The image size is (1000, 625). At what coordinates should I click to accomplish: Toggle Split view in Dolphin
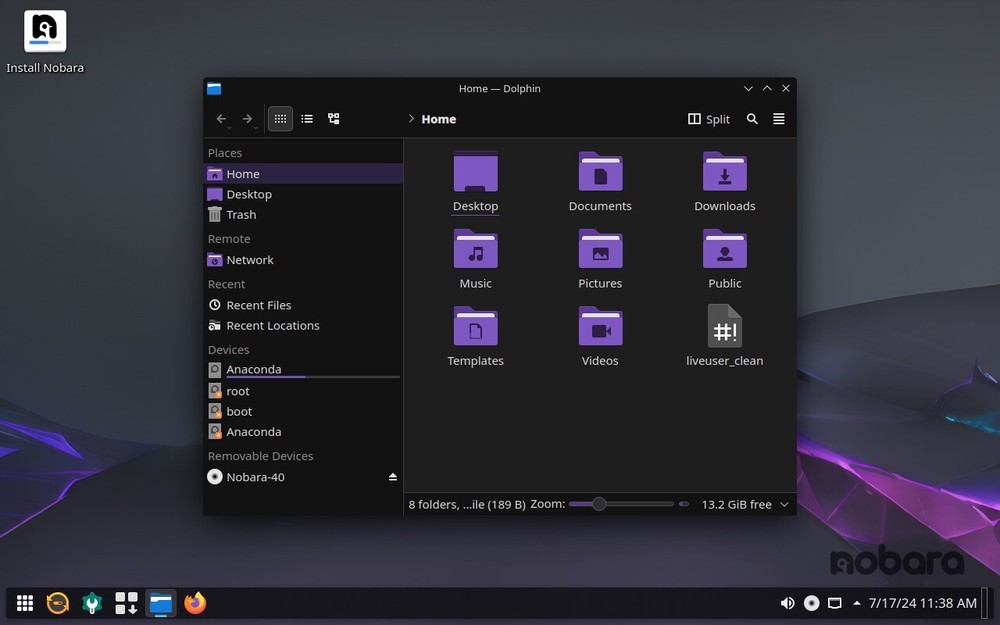point(708,118)
